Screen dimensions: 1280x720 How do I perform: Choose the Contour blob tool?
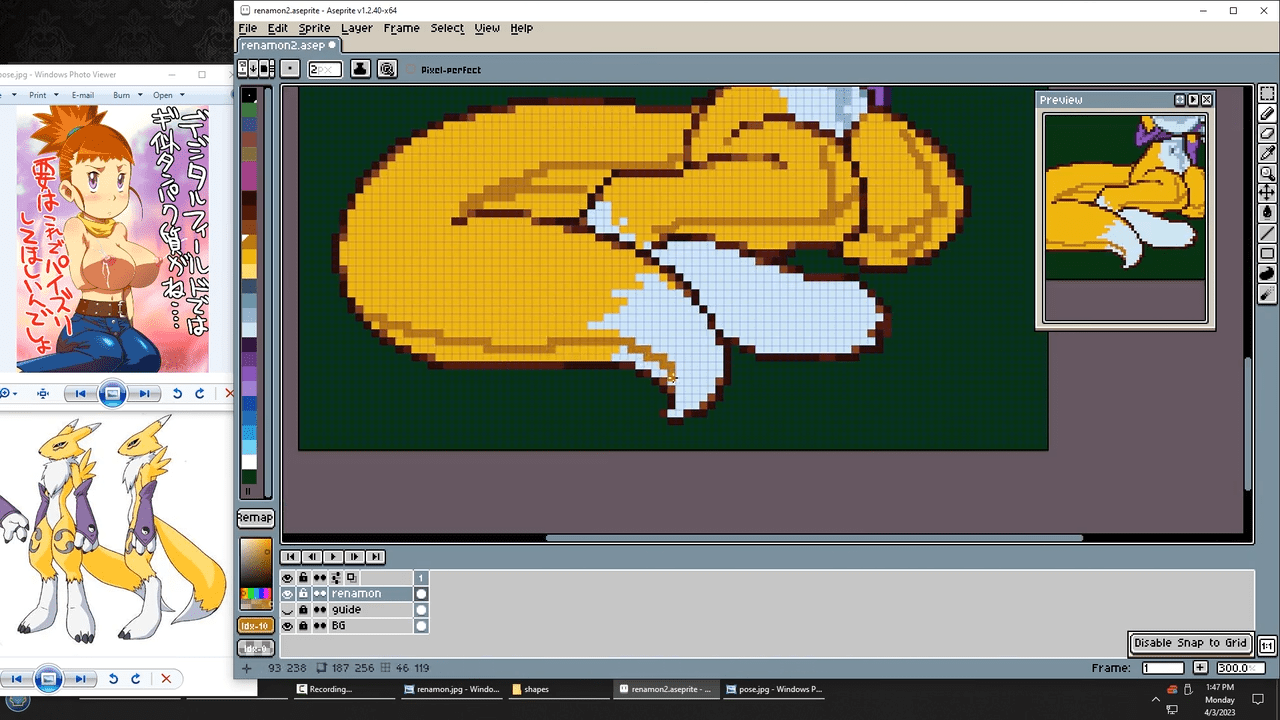coord(1267,274)
